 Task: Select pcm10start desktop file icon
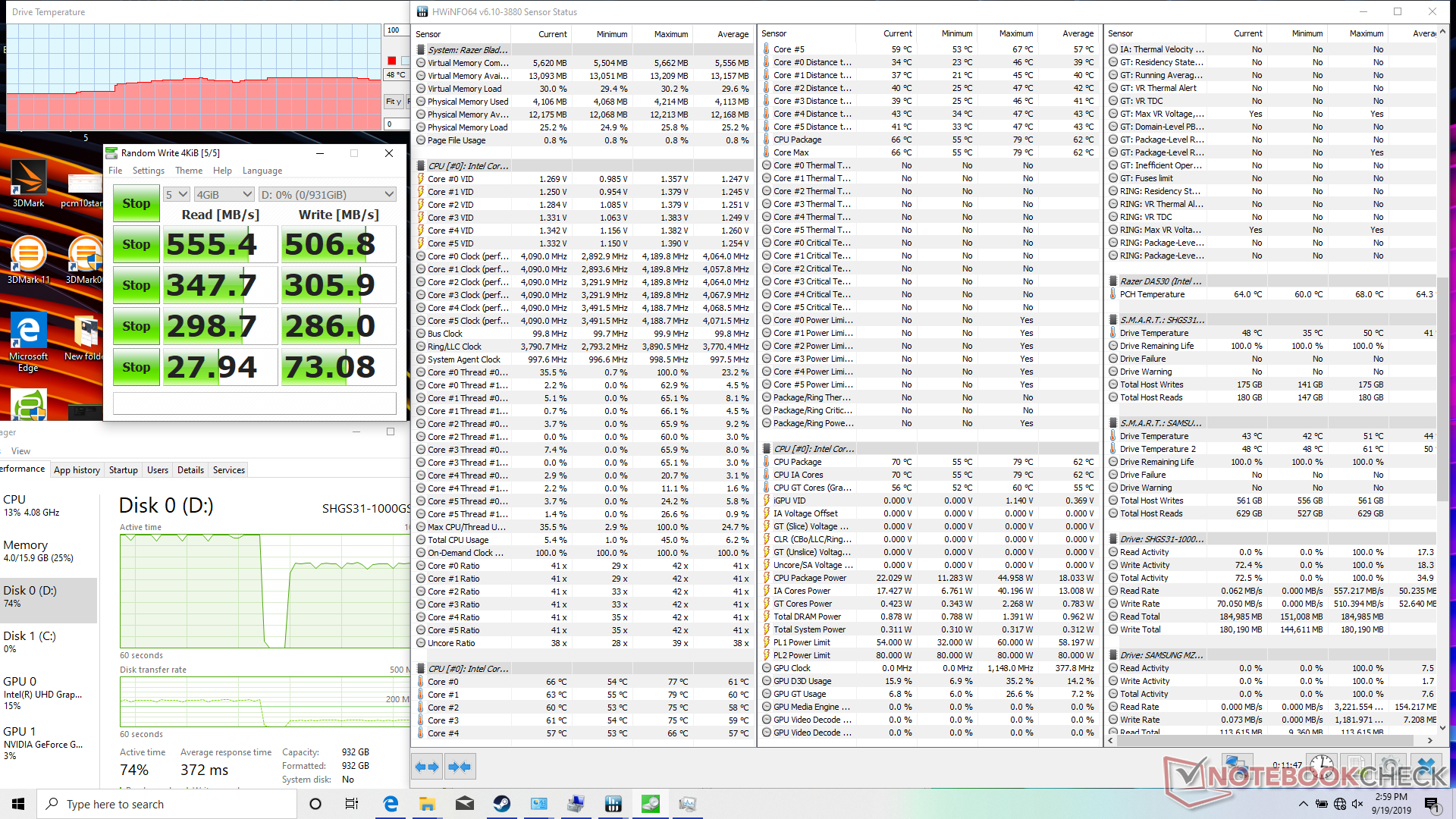click(83, 190)
